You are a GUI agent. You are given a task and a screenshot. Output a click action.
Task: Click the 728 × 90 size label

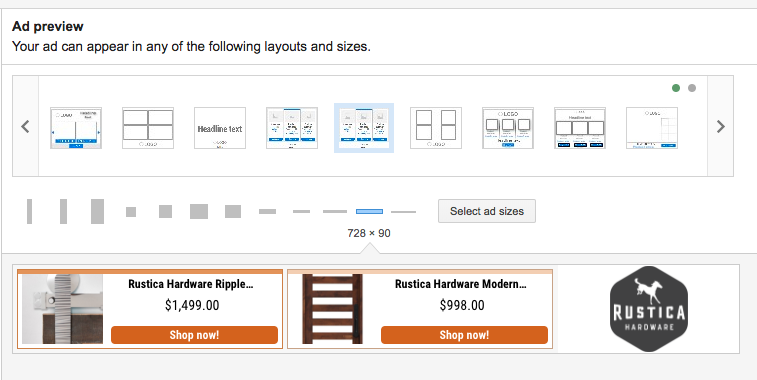pyautogui.click(x=369, y=233)
